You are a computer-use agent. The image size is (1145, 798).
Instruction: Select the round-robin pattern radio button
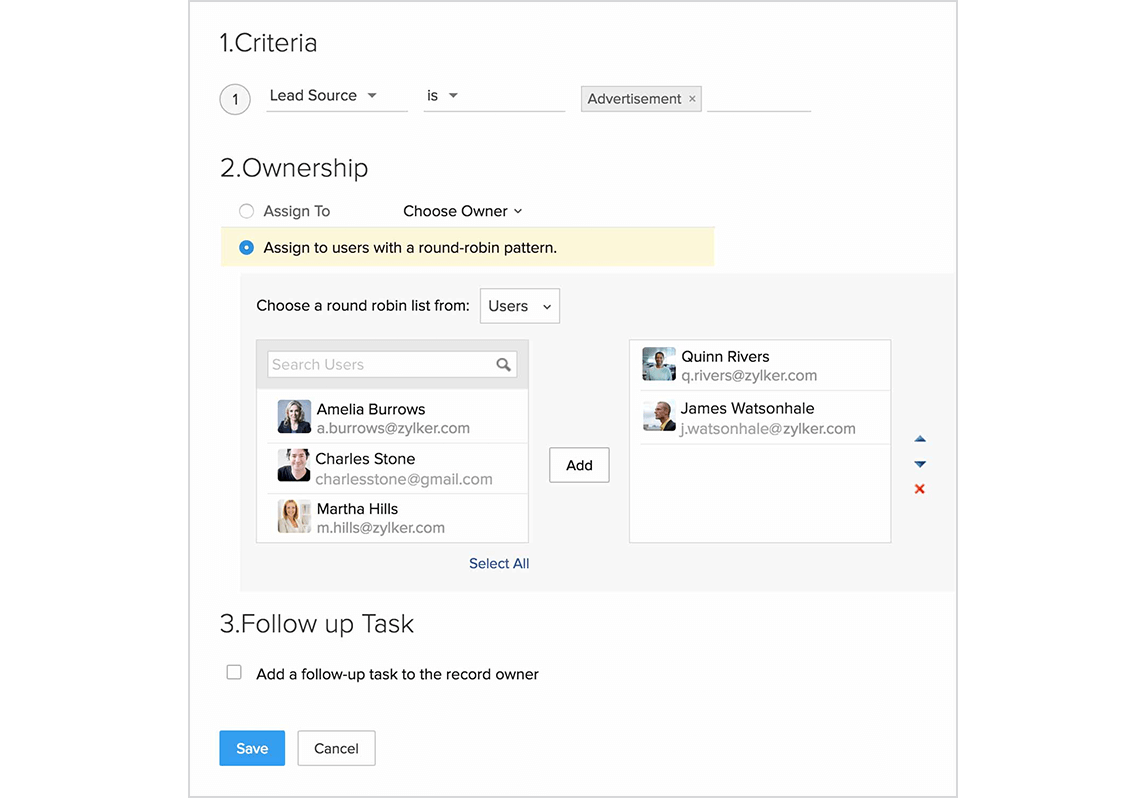pos(246,248)
